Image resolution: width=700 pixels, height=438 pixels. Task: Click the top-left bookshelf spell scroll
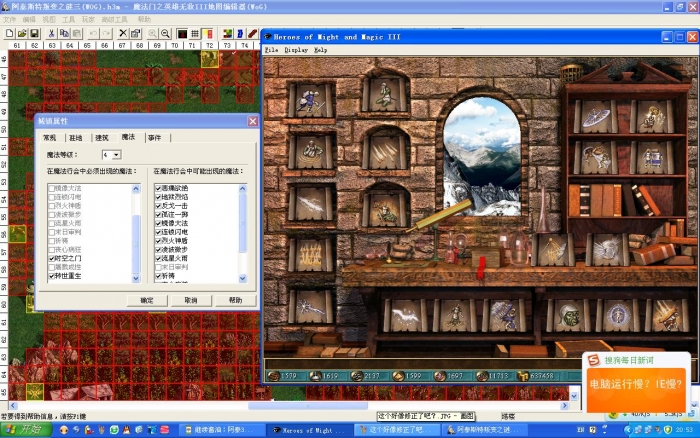point(596,117)
